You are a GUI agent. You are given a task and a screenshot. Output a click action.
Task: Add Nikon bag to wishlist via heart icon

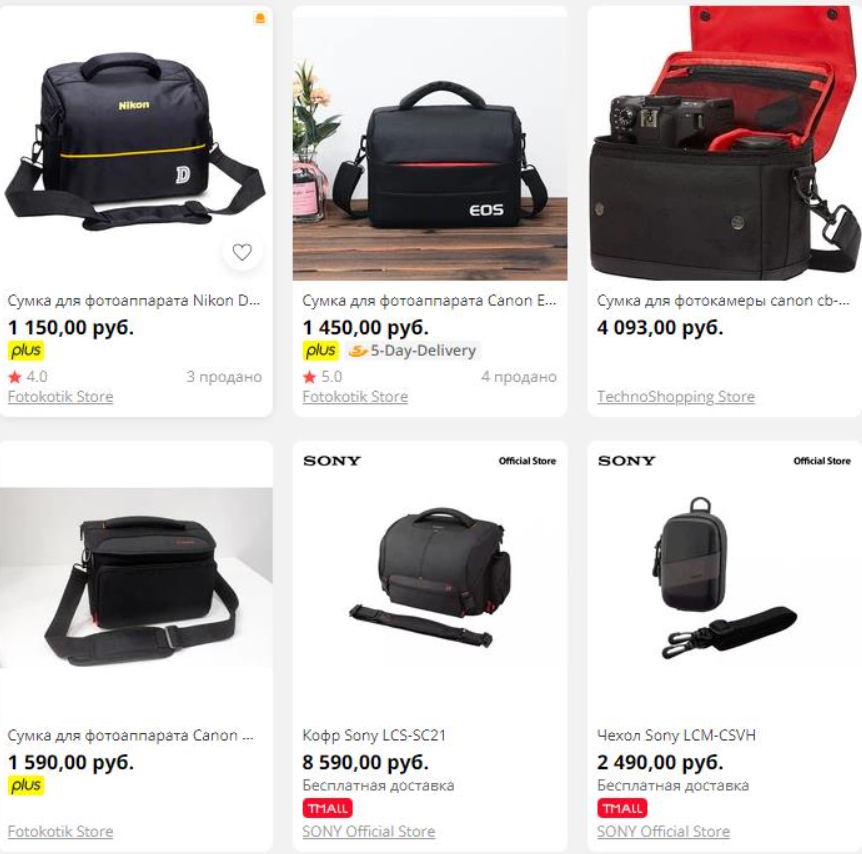coord(242,252)
